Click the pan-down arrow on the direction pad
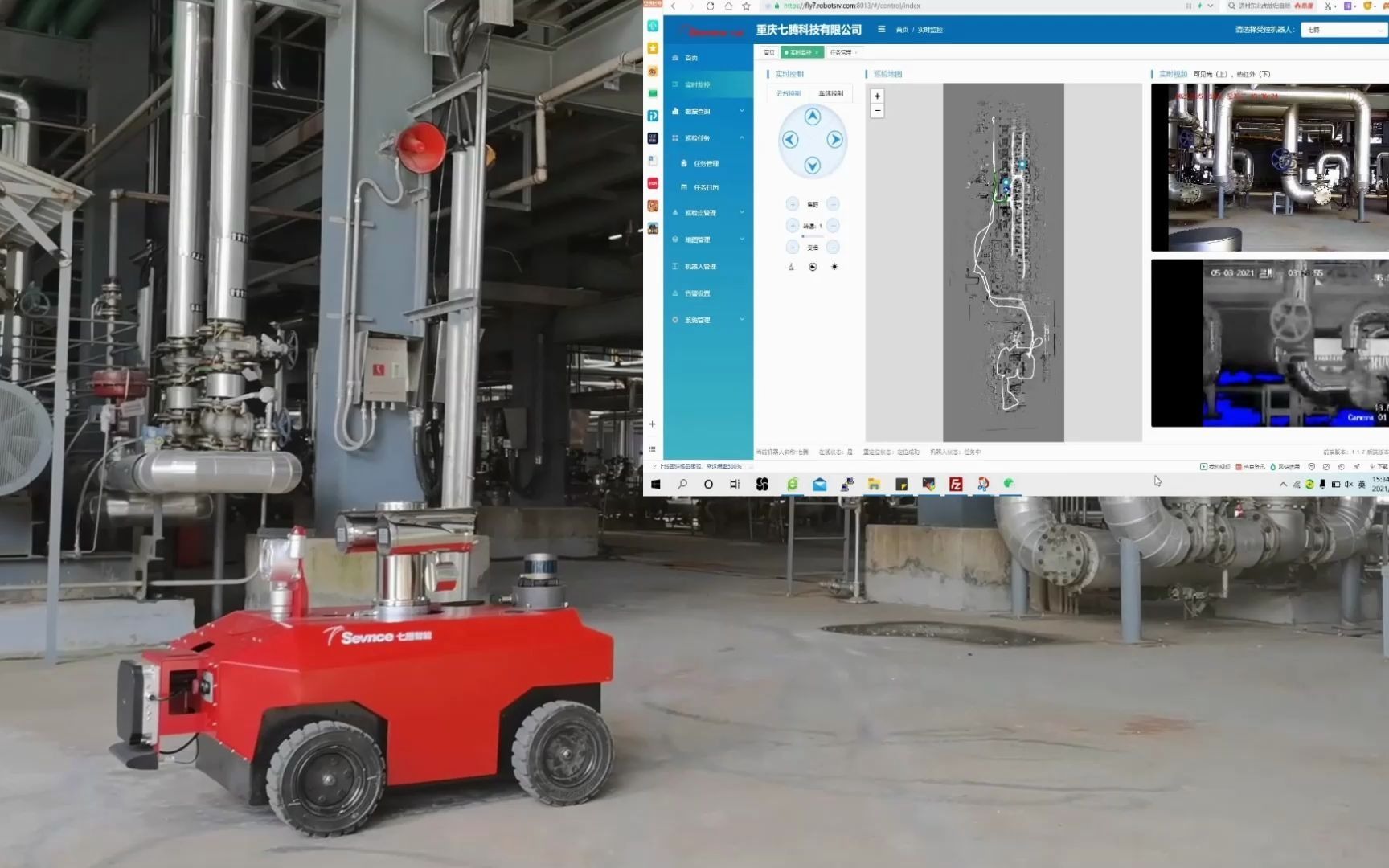 coord(813,165)
